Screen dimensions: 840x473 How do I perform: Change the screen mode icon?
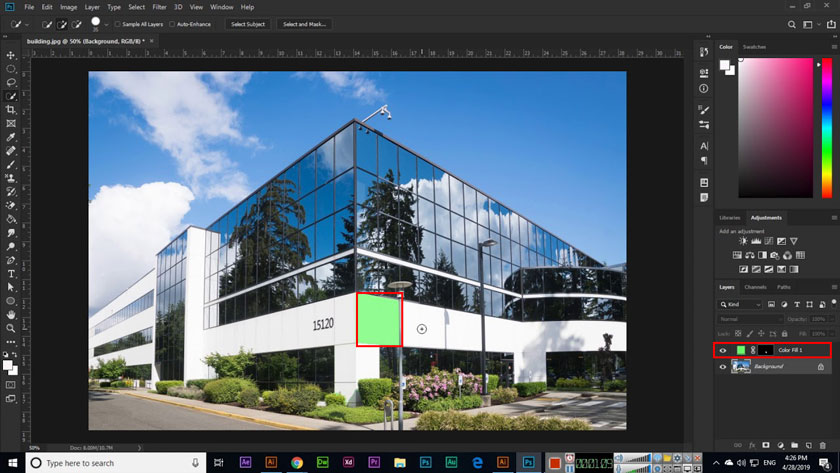[10, 399]
